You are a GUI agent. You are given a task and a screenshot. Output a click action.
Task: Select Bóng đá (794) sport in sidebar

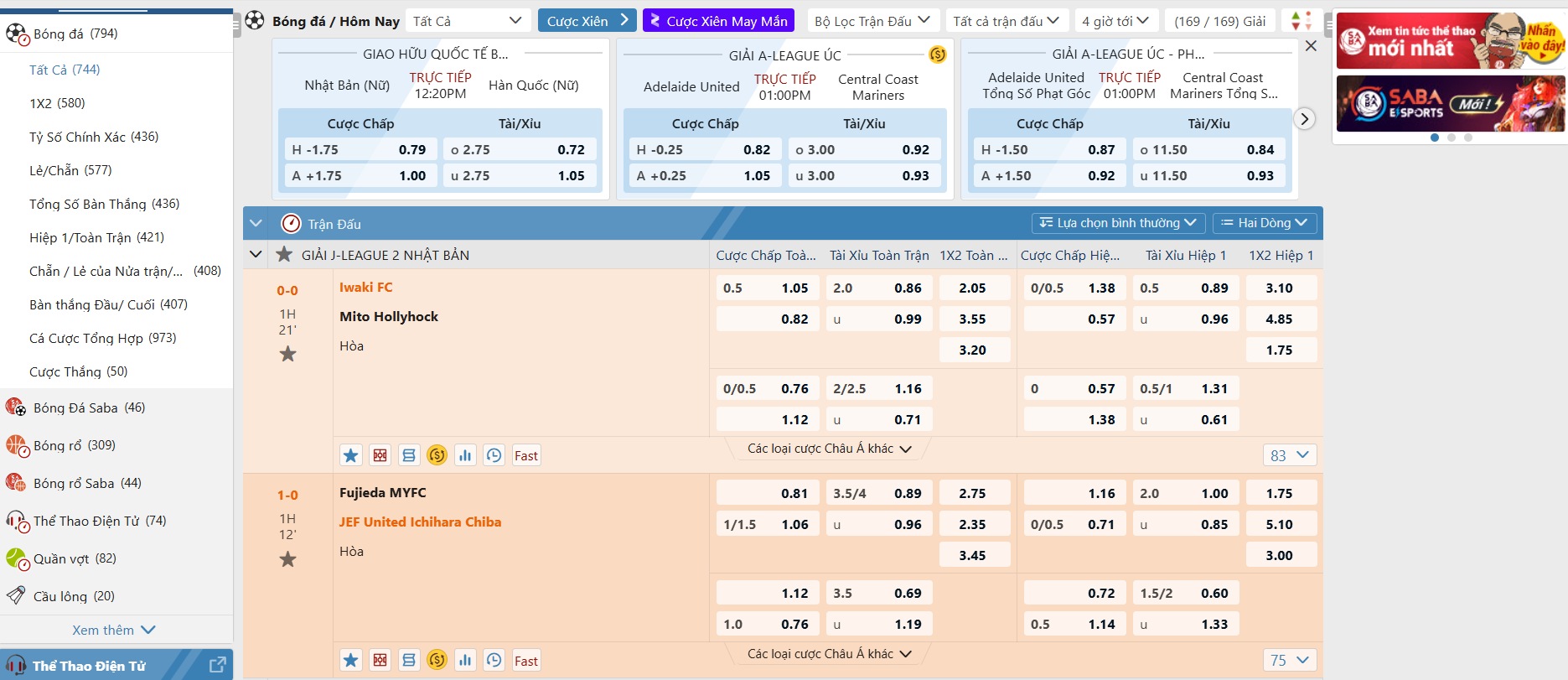tap(116, 34)
